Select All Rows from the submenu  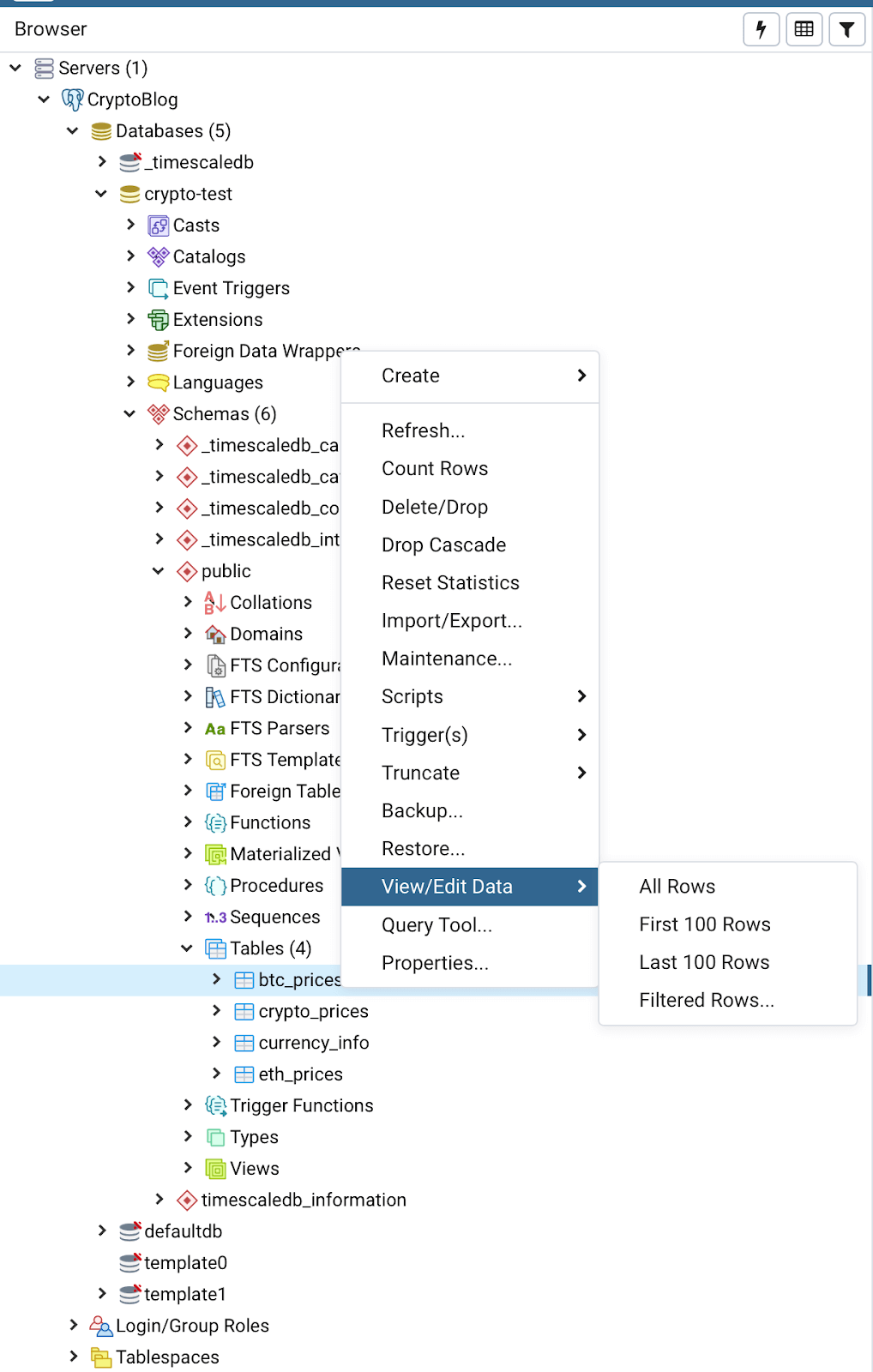coord(677,887)
